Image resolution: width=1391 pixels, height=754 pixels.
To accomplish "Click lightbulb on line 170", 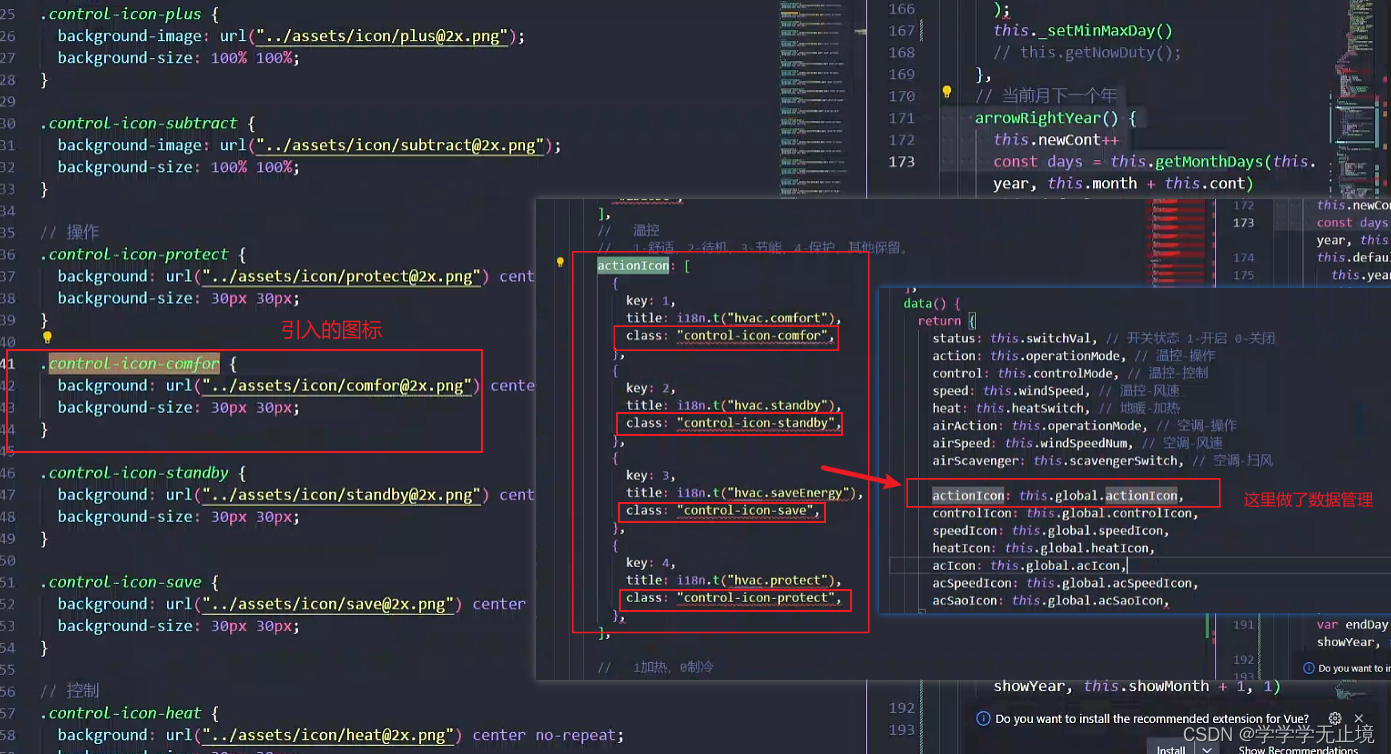I will point(947,92).
